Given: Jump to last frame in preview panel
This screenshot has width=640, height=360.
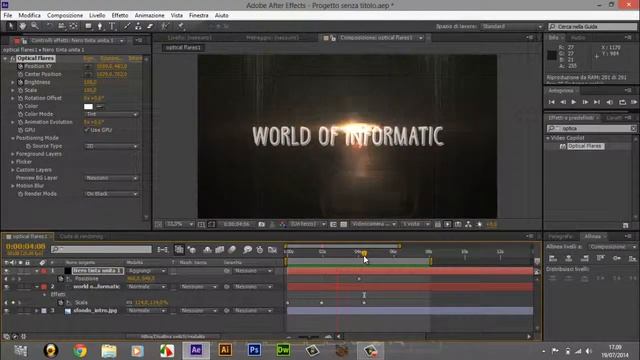Looking at the screenshot, I should 597,102.
